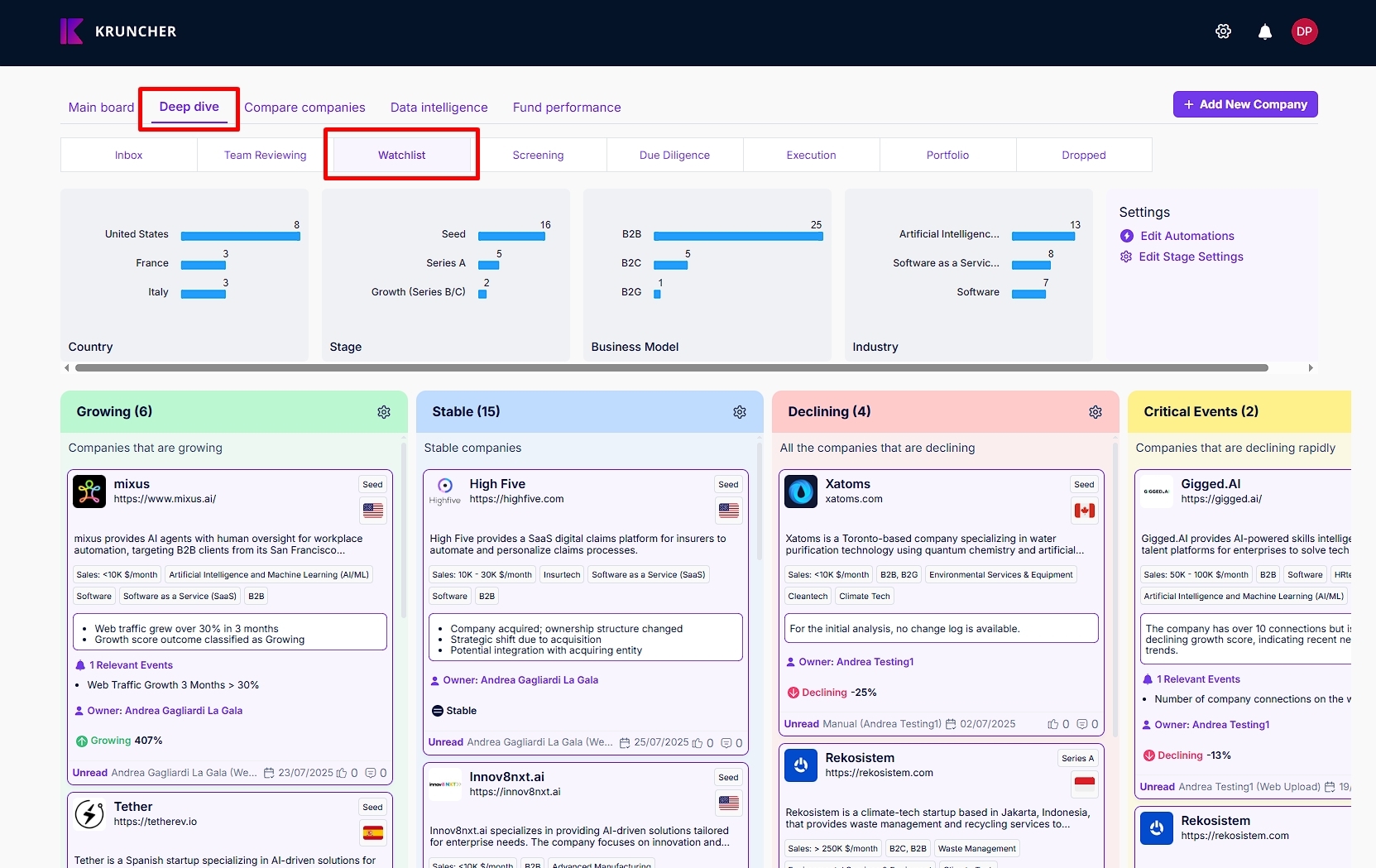Click the Cleantech tag on Xatoms card
The height and width of the screenshot is (868, 1376).
point(808,596)
